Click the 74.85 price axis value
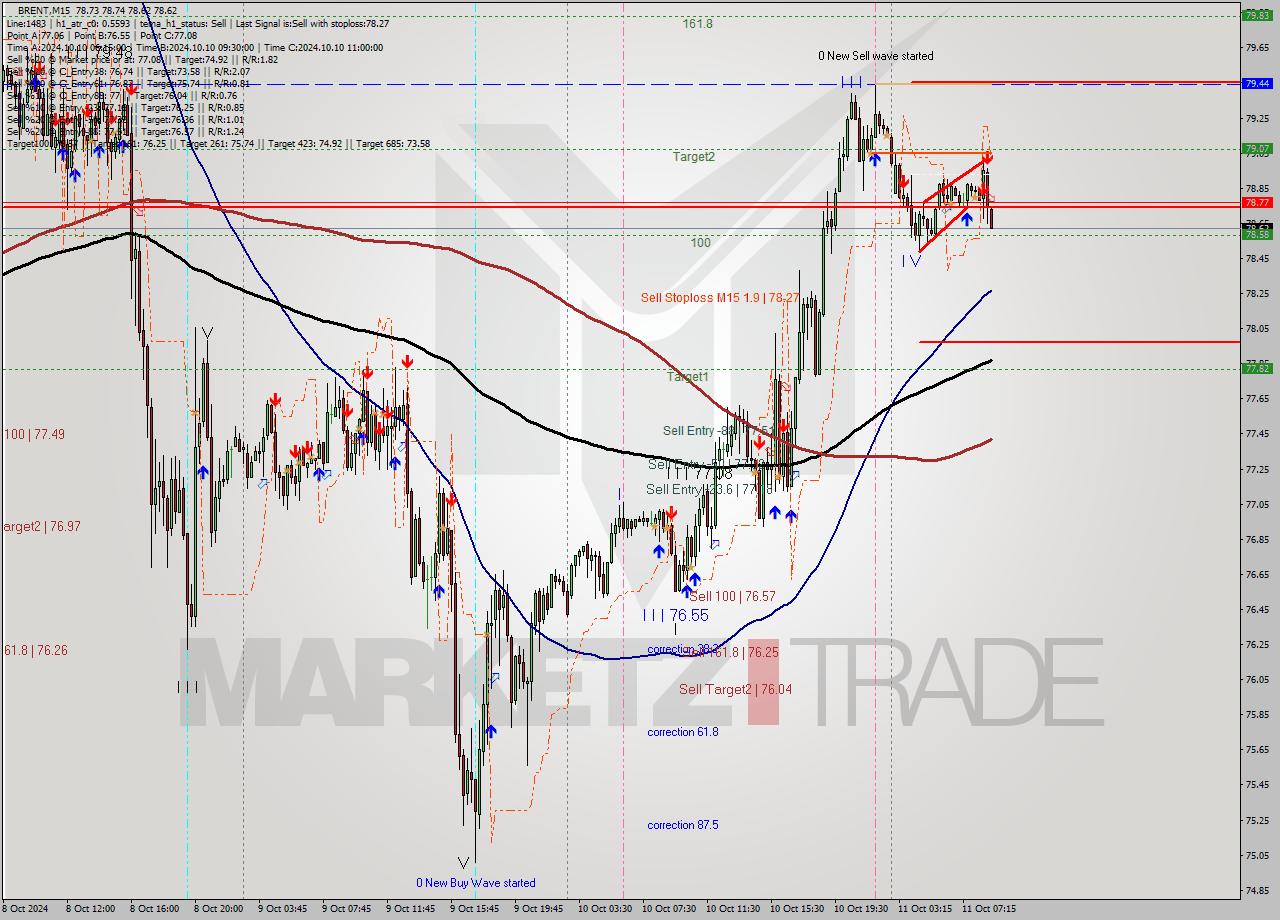 click(x=1255, y=890)
